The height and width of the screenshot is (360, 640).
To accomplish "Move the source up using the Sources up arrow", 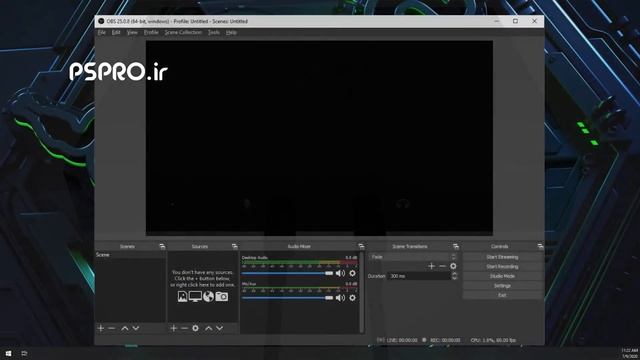I will (x=209, y=328).
